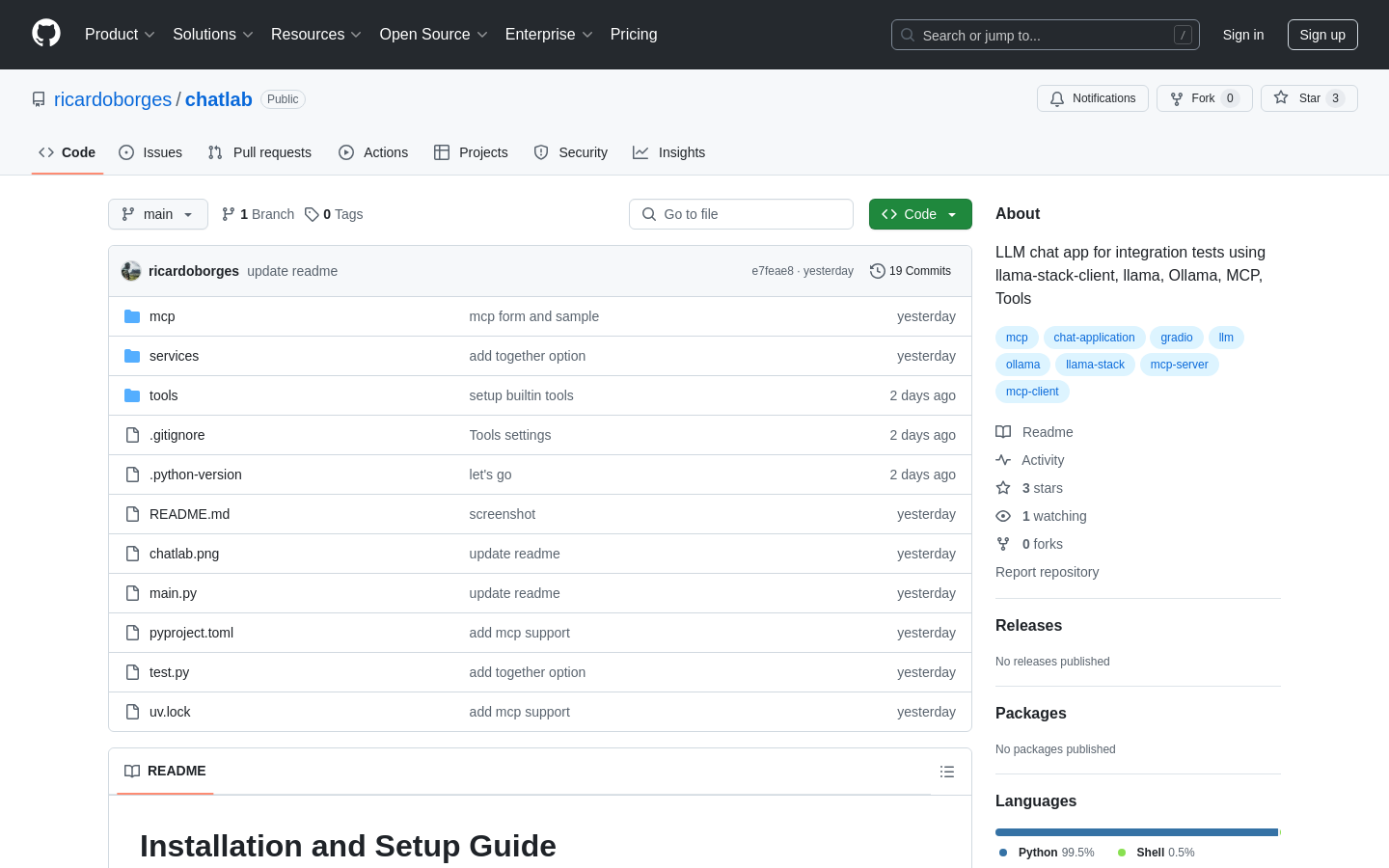Expand the Resources menu
Viewport: 1389px width, 868px height.
pyautogui.click(x=316, y=34)
